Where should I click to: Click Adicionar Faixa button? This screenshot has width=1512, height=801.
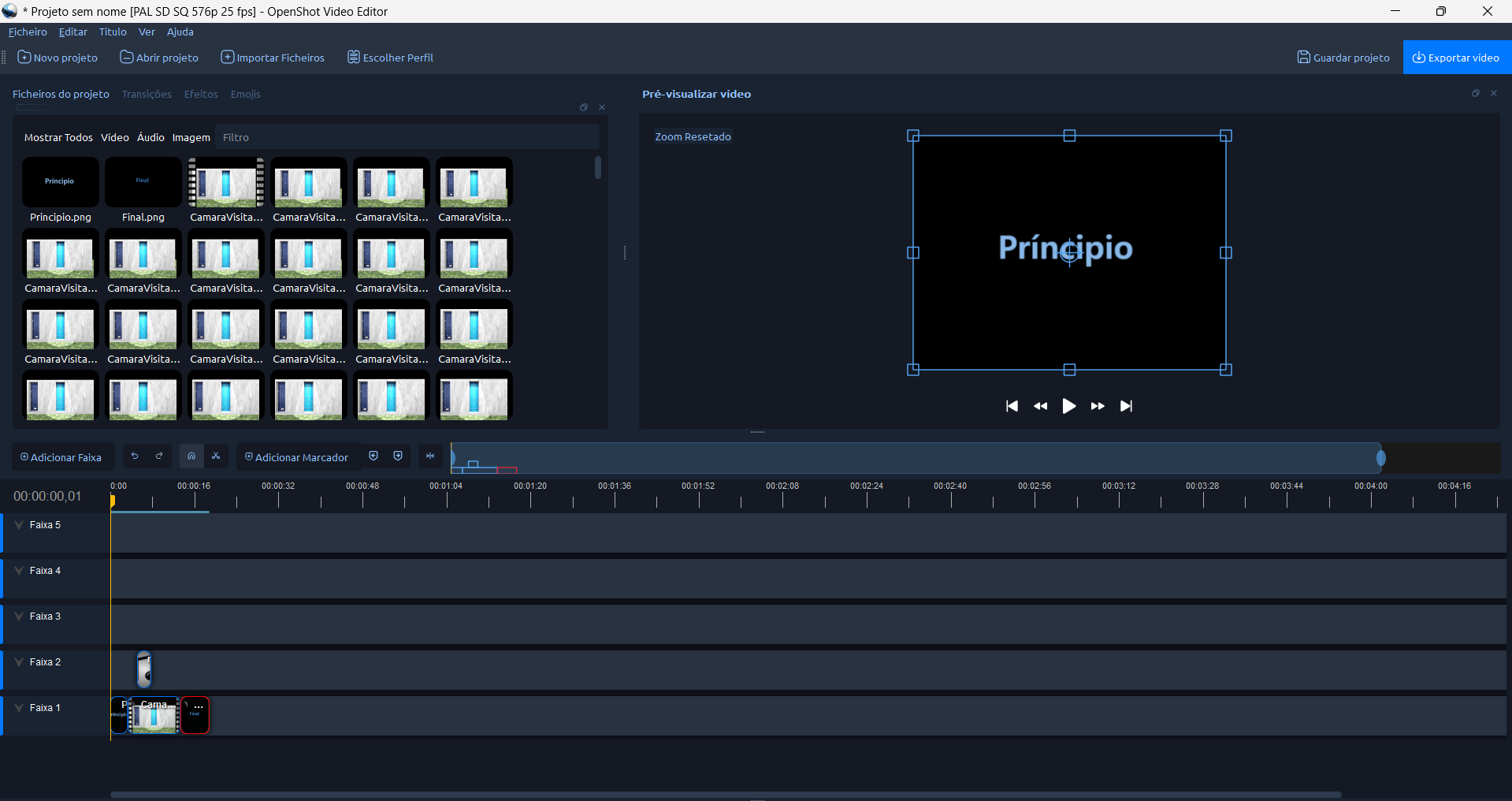[61, 457]
